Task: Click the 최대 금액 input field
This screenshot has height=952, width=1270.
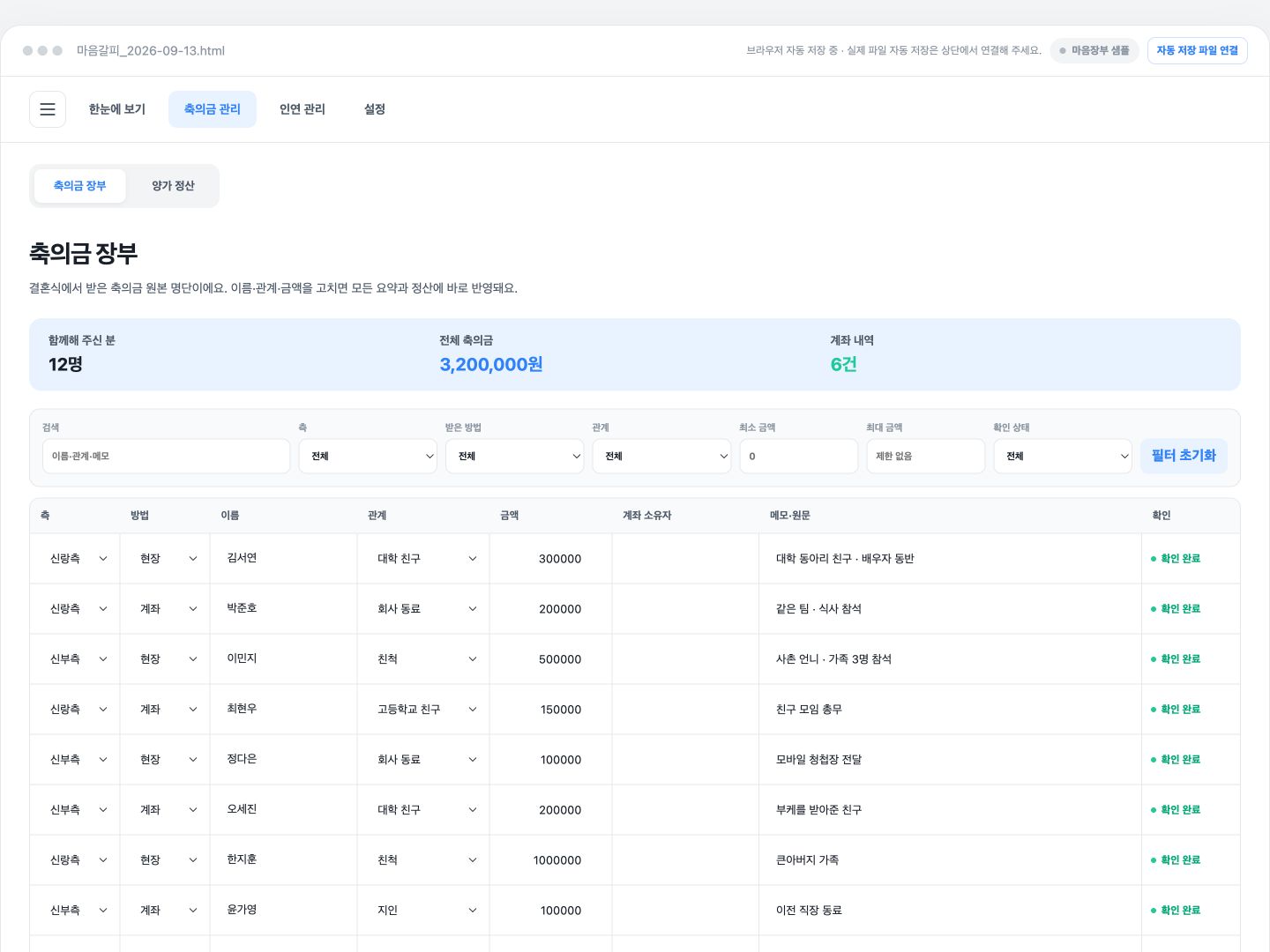Action: [x=926, y=456]
